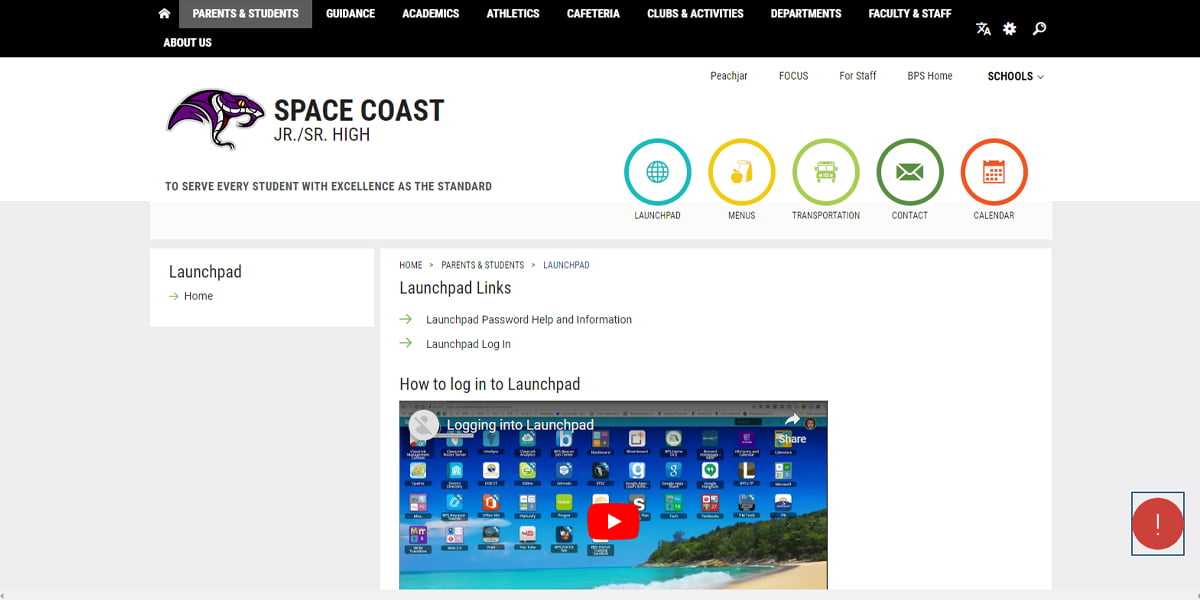Follow the For Staff link
Viewport: 1200px width, 600px height.
[858, 76]
